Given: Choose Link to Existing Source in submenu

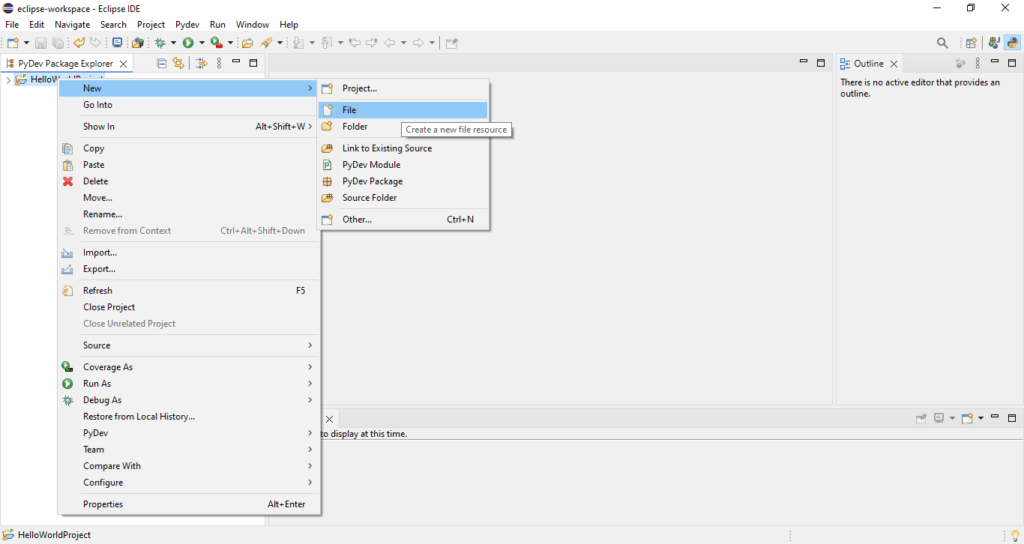Looking at the screenshot, I should click(x=403, y=148).
